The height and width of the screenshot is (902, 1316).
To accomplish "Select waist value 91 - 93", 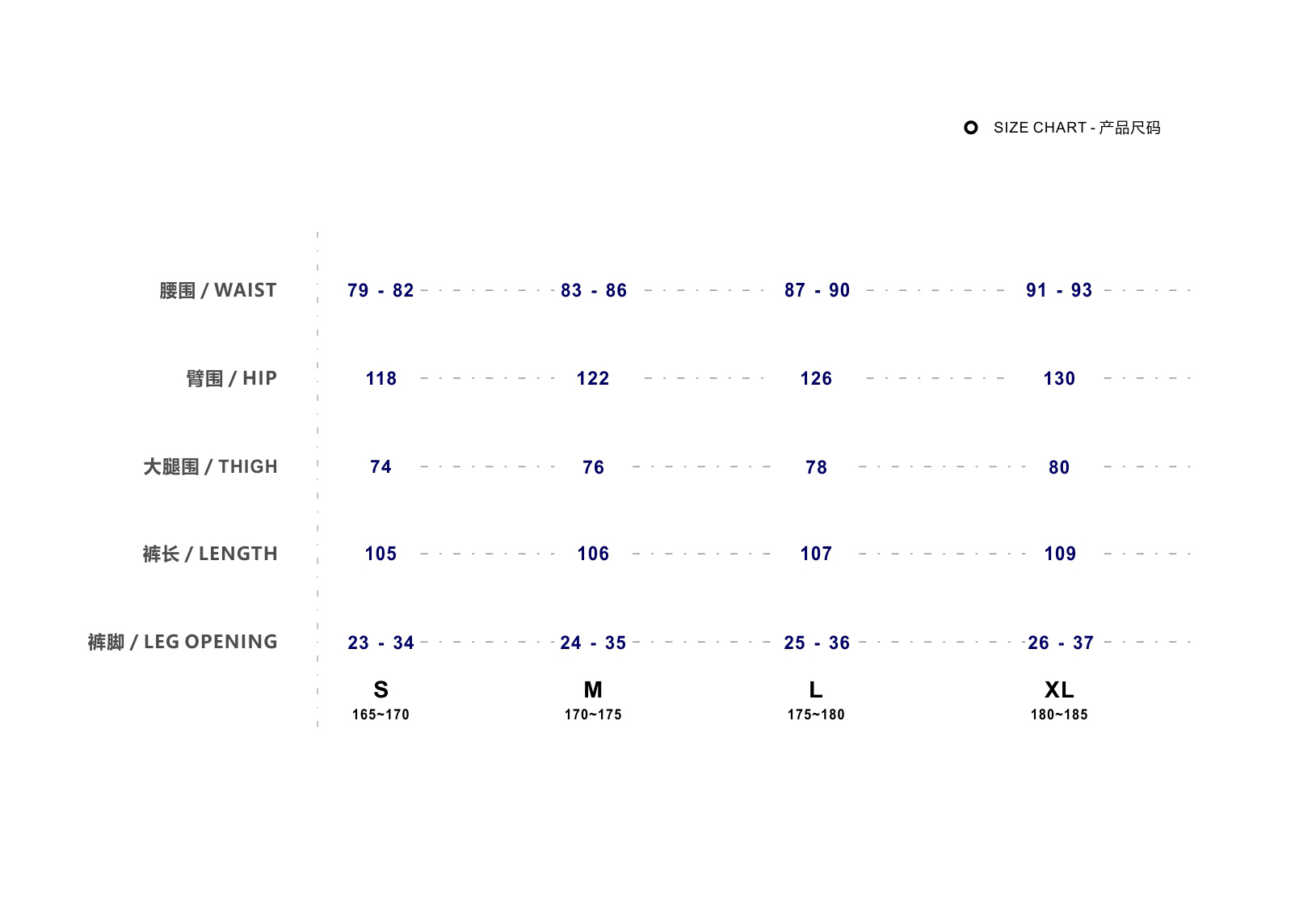I will tap(1059, 290).
